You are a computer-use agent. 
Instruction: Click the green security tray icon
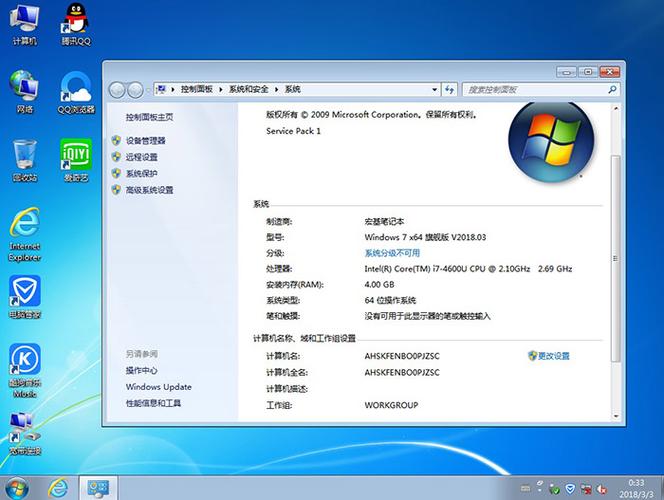click(x=554, y=489)
